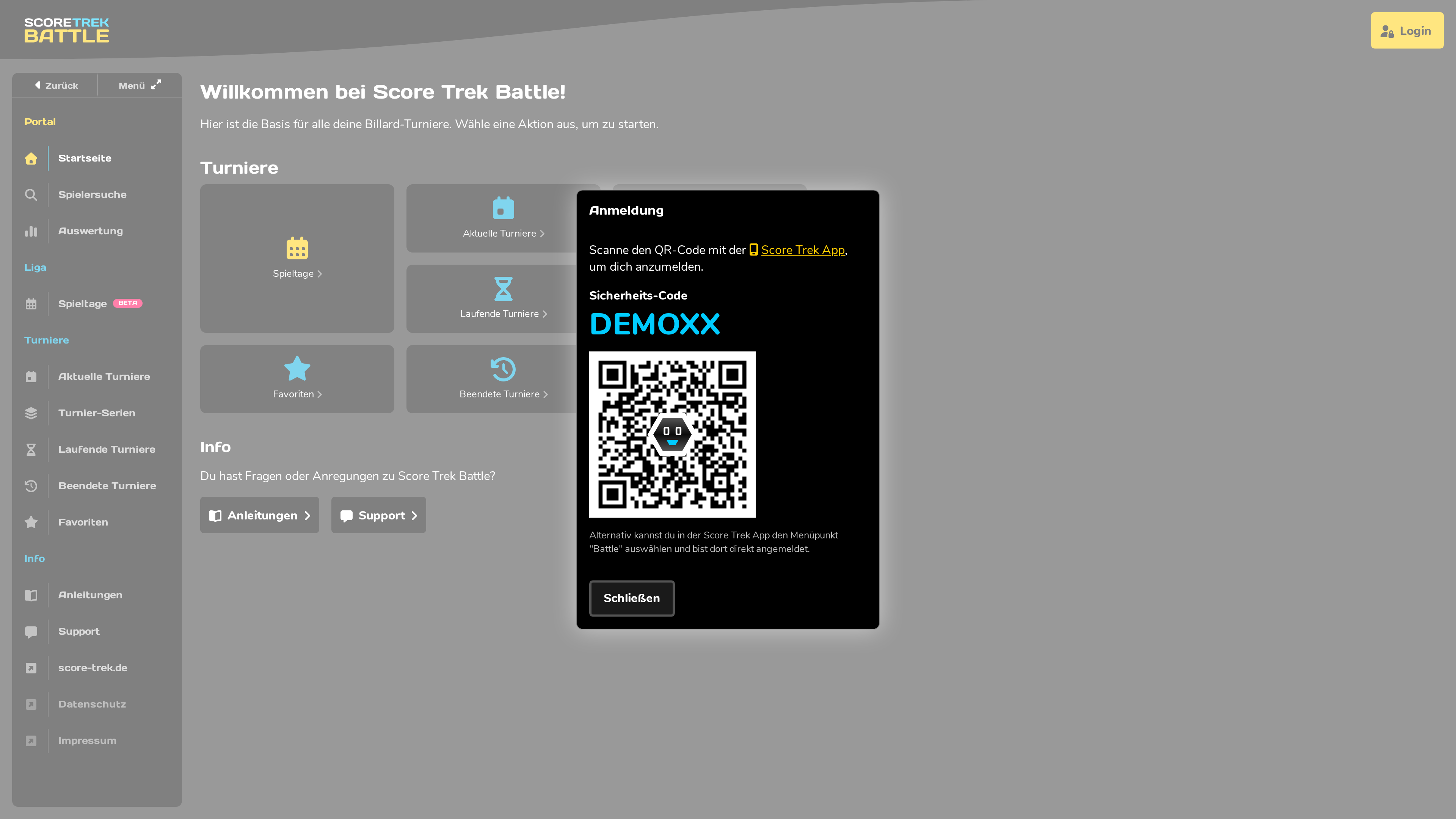This screenshot has height=819, width=1456.
Task: Click the external link icon beside Impressum
Action: [31, 741]
